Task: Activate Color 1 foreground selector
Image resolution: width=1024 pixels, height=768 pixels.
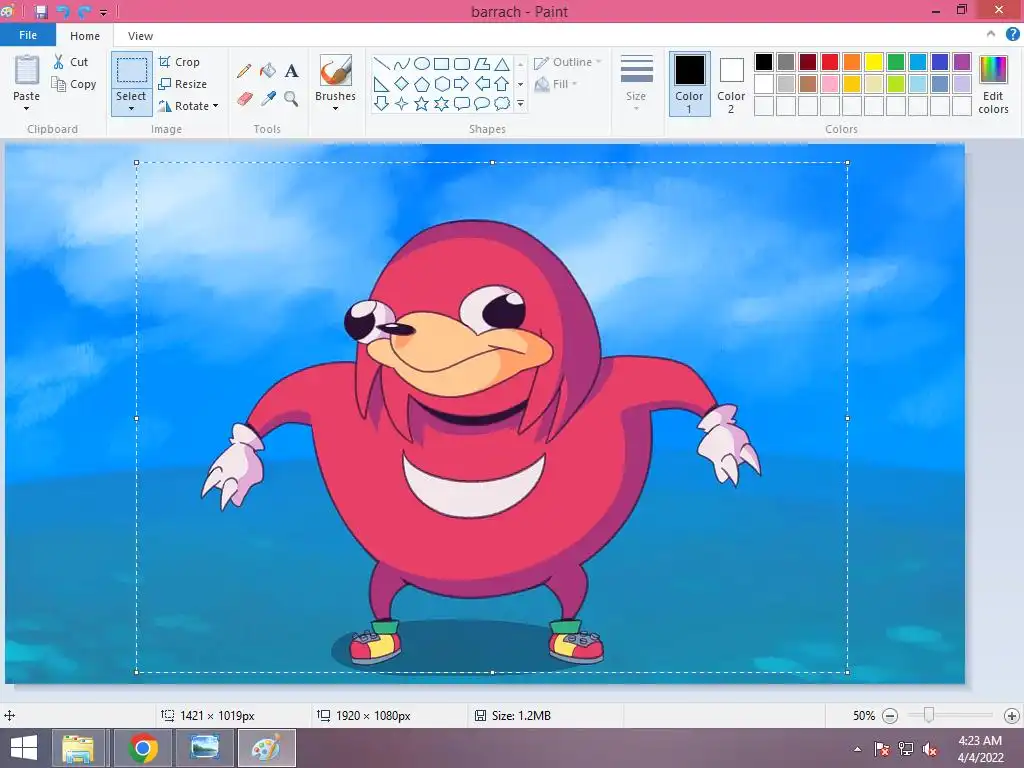Action: [x=690, y=84]
